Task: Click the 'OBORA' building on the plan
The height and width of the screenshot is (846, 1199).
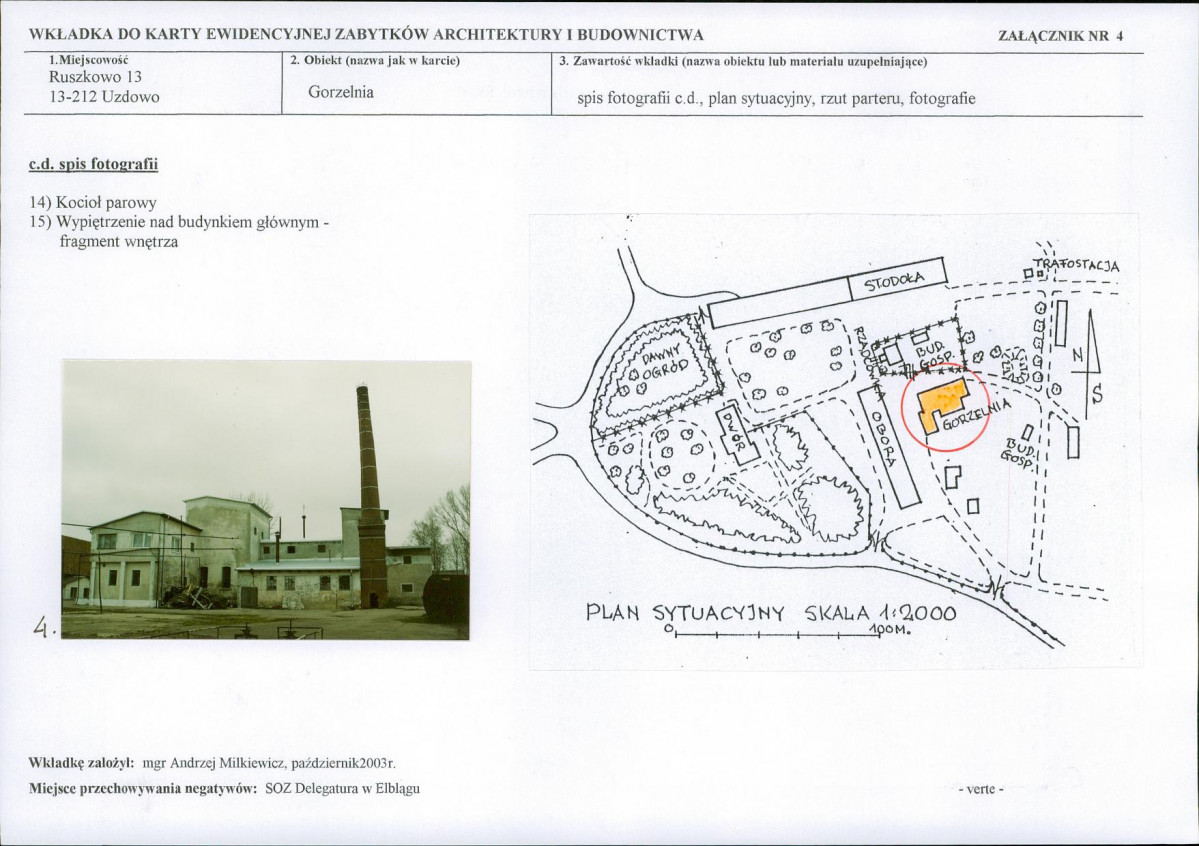Action: tap(888, 447)
